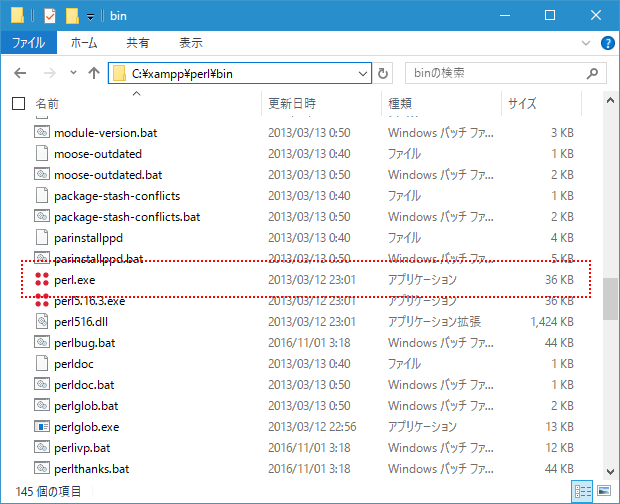Click perlglob.exe date 2013/03/12 22:56
Image resolution: width=620 pixels, height=504 pixels.
[x=312, y=427]
